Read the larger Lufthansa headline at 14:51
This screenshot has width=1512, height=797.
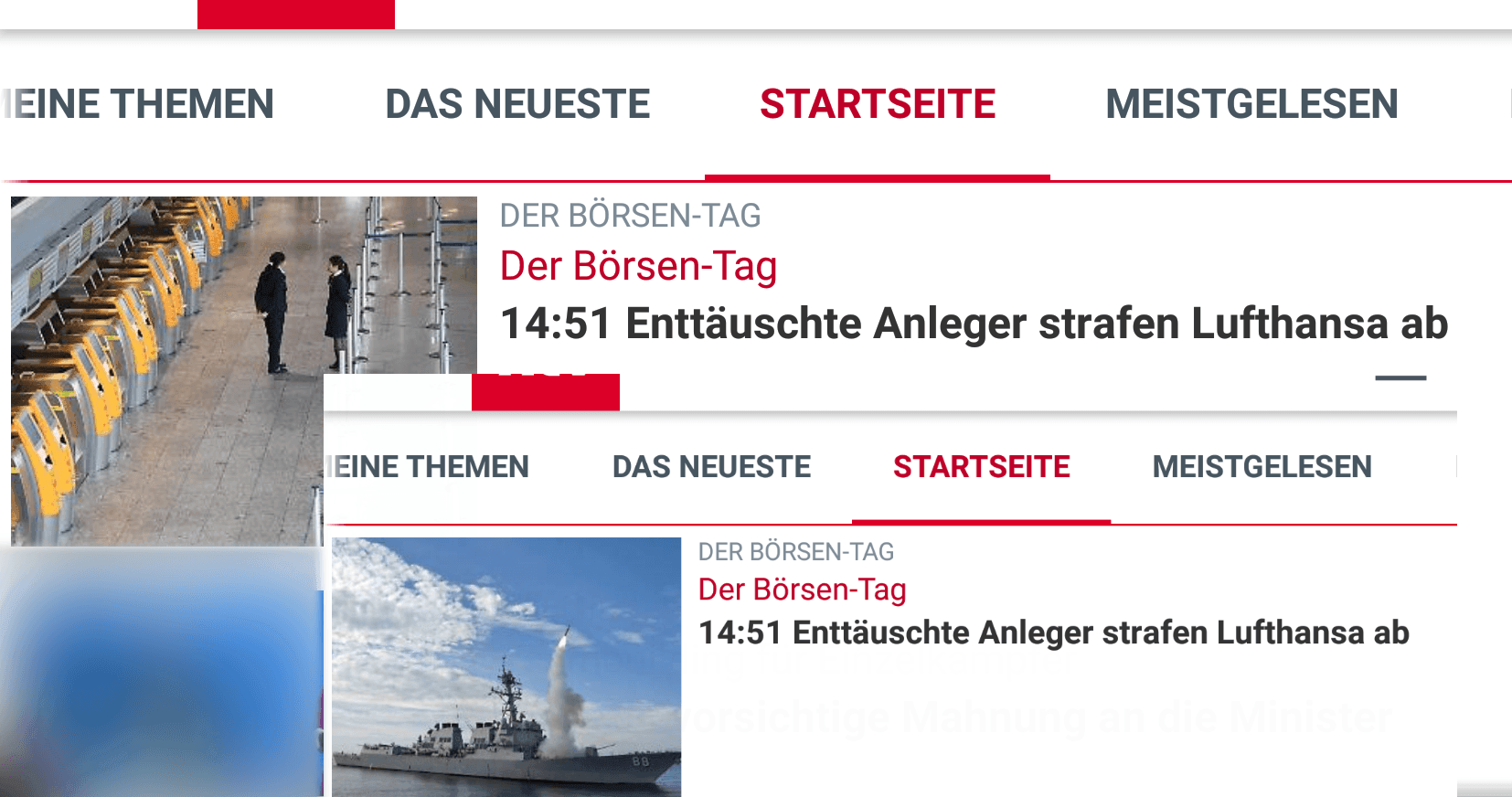[974, 324]
